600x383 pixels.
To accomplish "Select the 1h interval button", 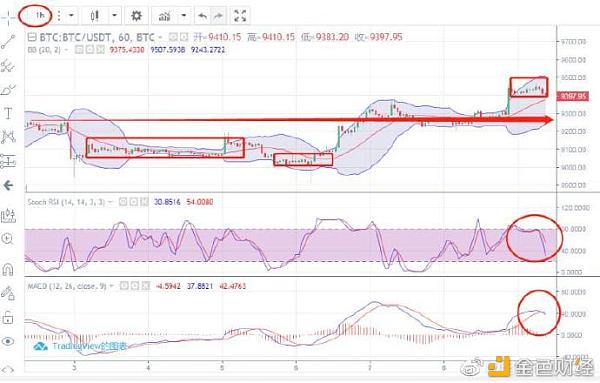I will (x=39, y=16).
